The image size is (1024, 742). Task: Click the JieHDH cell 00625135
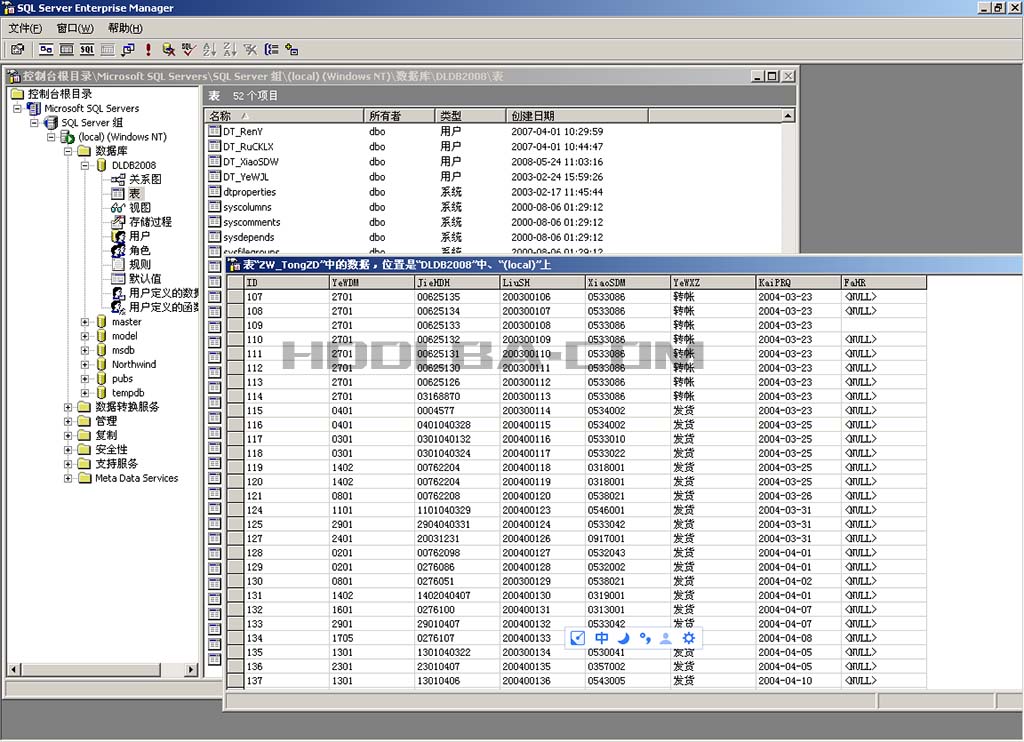(456, 297)
